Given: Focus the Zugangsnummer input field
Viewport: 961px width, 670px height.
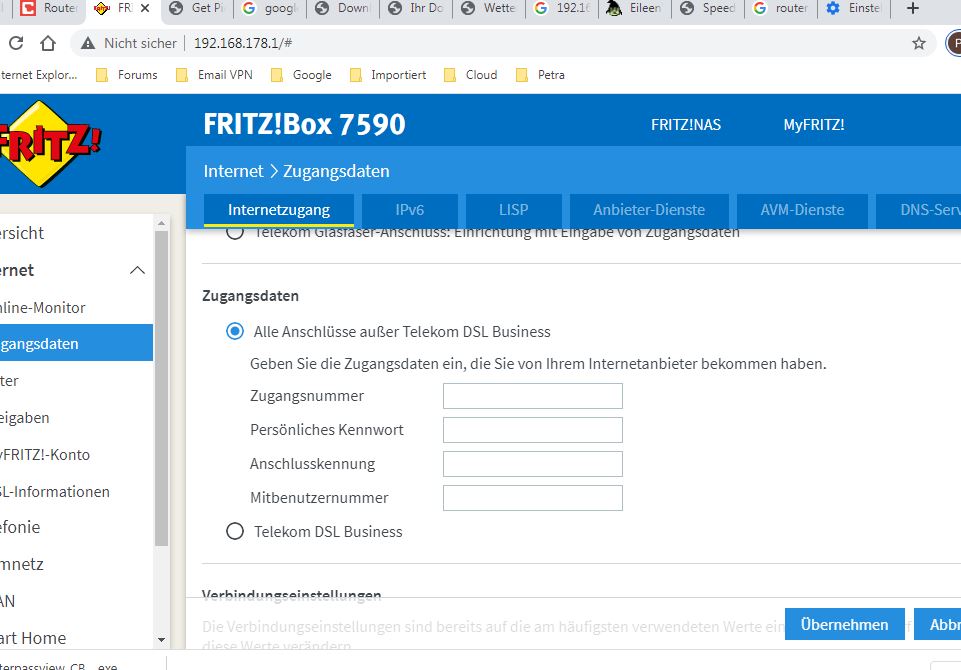Looking at the screenshot, I should [x=533, y=396].
